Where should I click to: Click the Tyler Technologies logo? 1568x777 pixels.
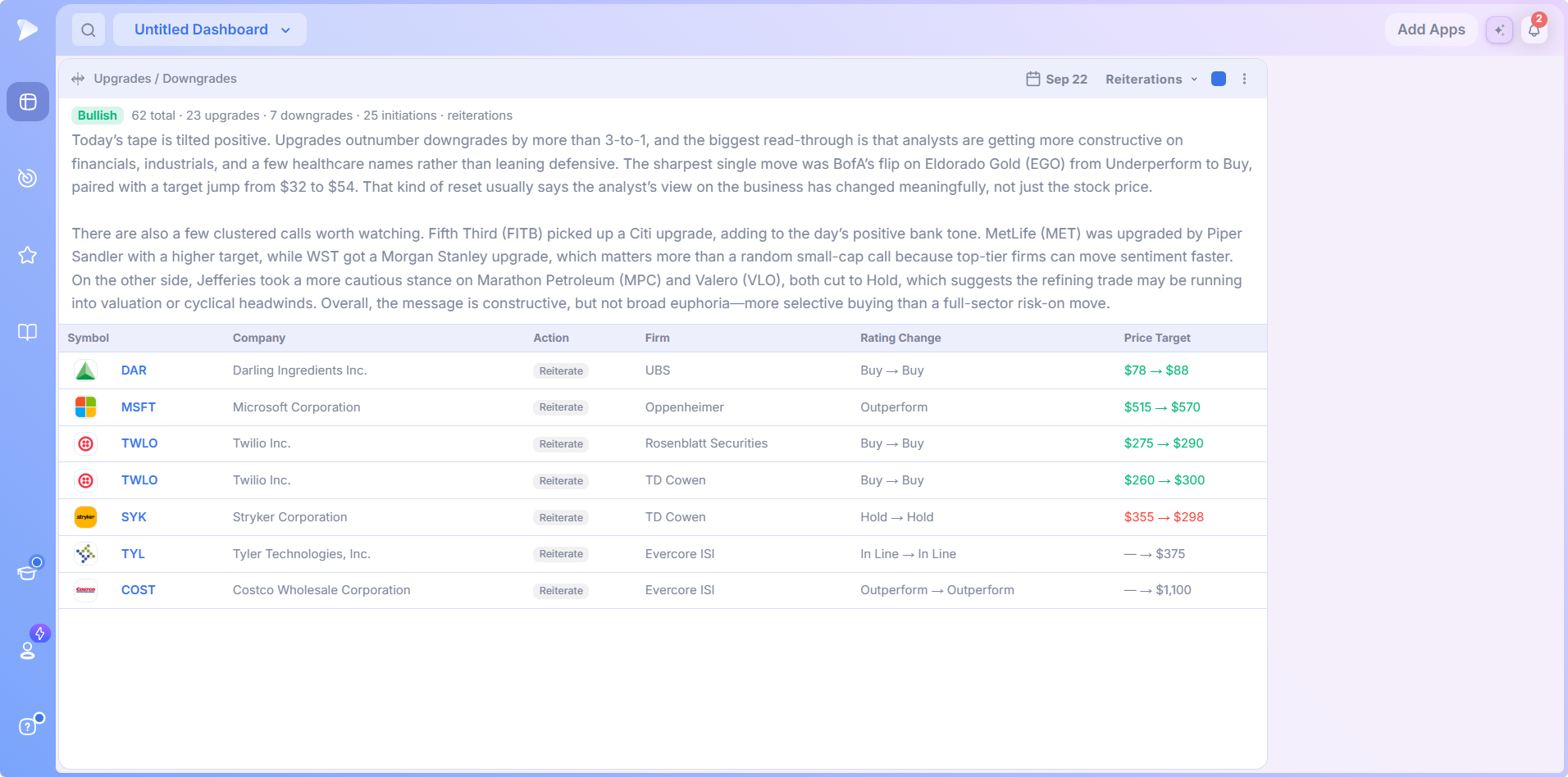click(x=86, y=554)
